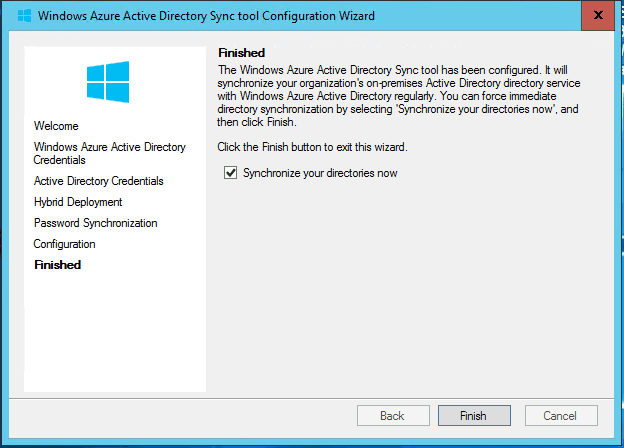
Task: Click the Back button
Action: 393,416
